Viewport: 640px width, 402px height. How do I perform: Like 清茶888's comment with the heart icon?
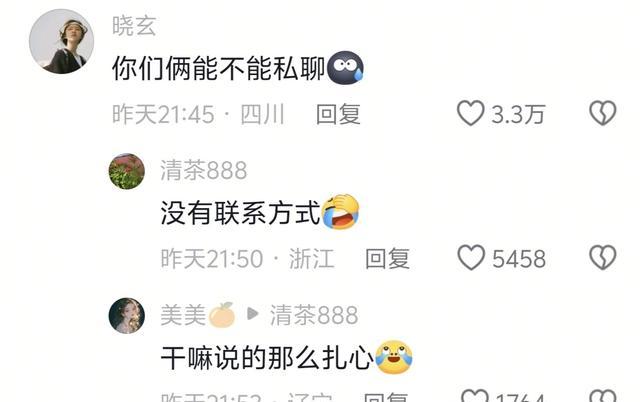click(471, 258)
